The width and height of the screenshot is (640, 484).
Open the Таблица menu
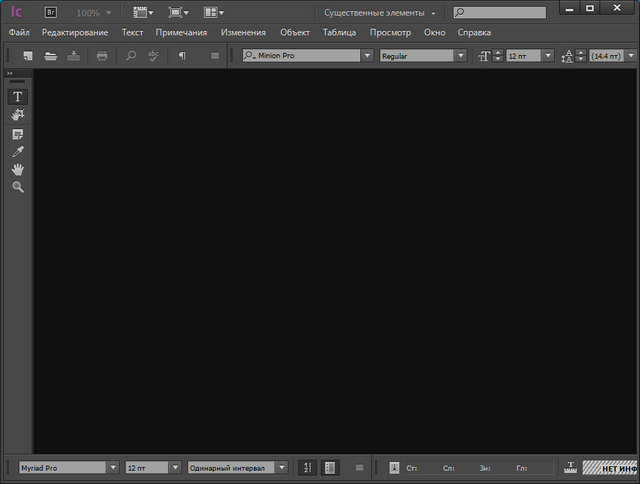pos(339,33)
